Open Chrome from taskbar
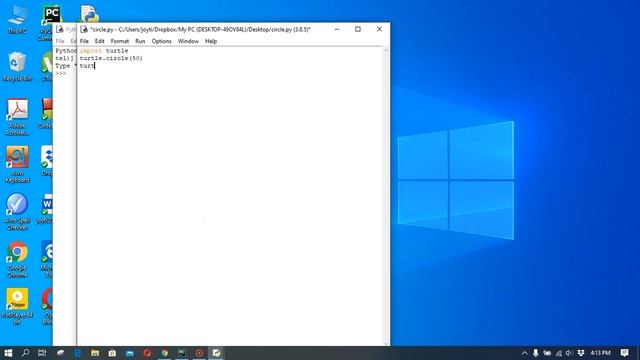The height and width of the screenshot is (360, 640). coord(164,353)
